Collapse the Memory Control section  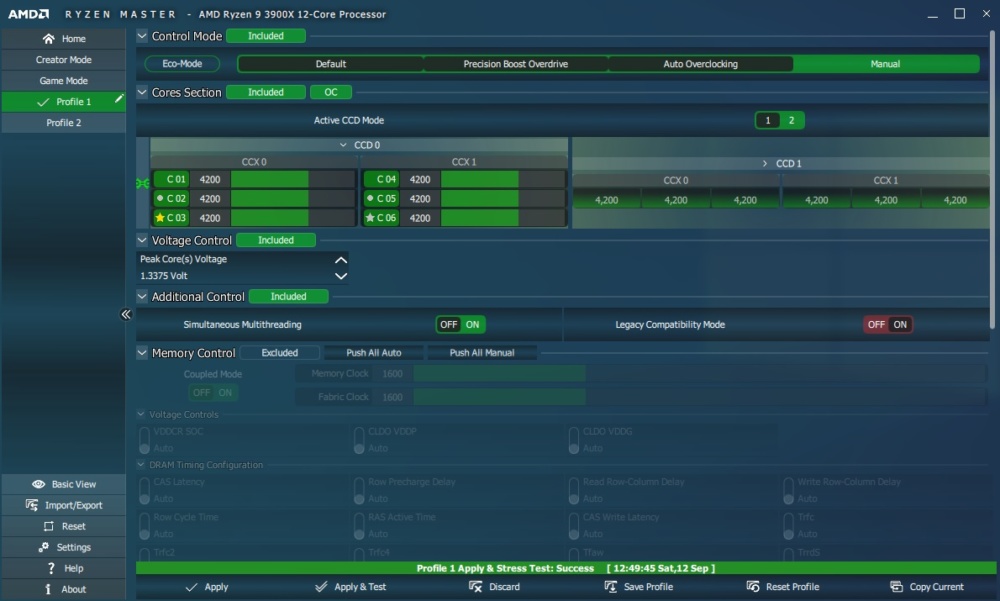coord(142,352)
